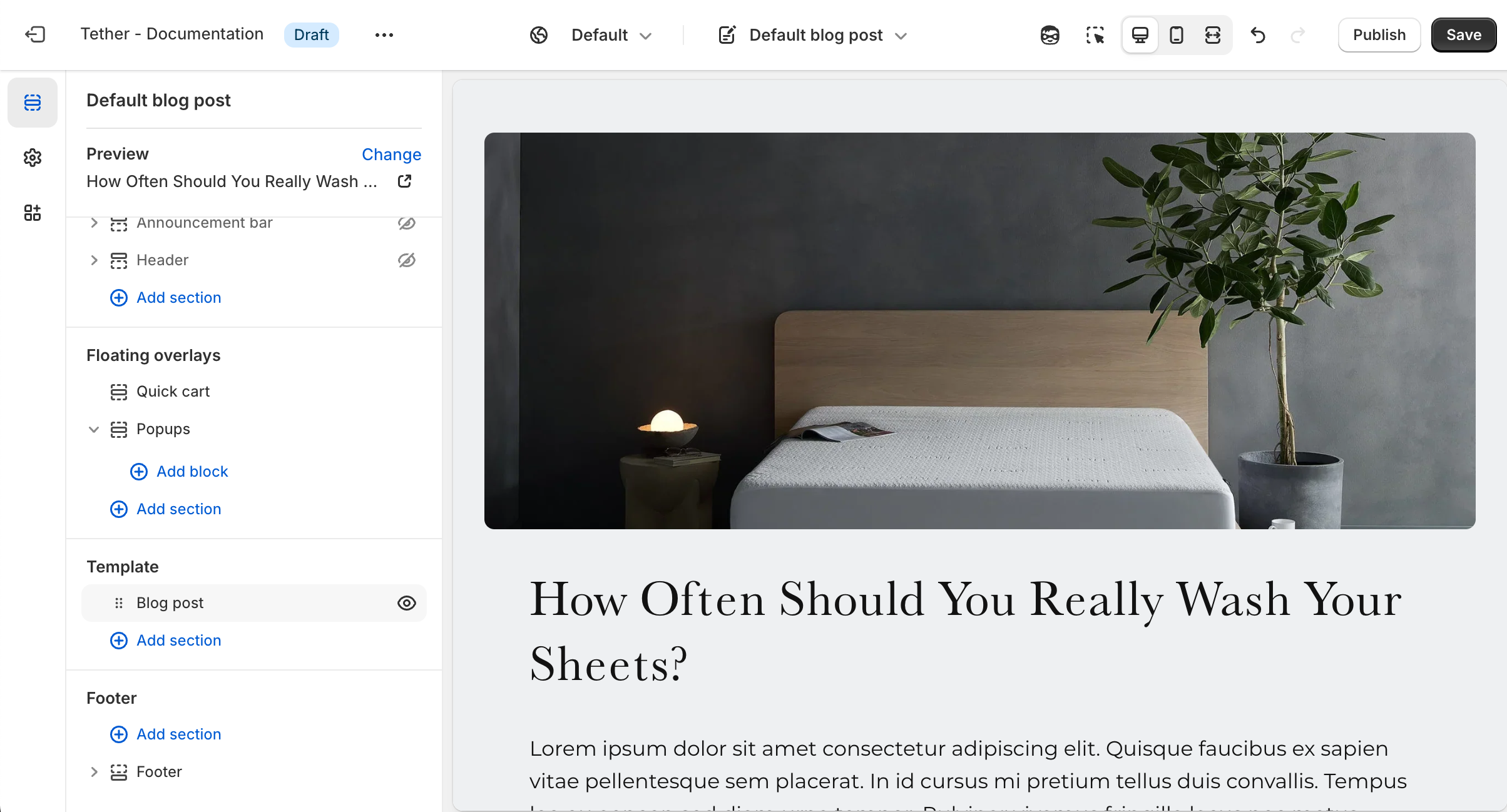Hide the Blog post section
The width and height of the screenshot is (1507, 812).
(x=407, y=603)
